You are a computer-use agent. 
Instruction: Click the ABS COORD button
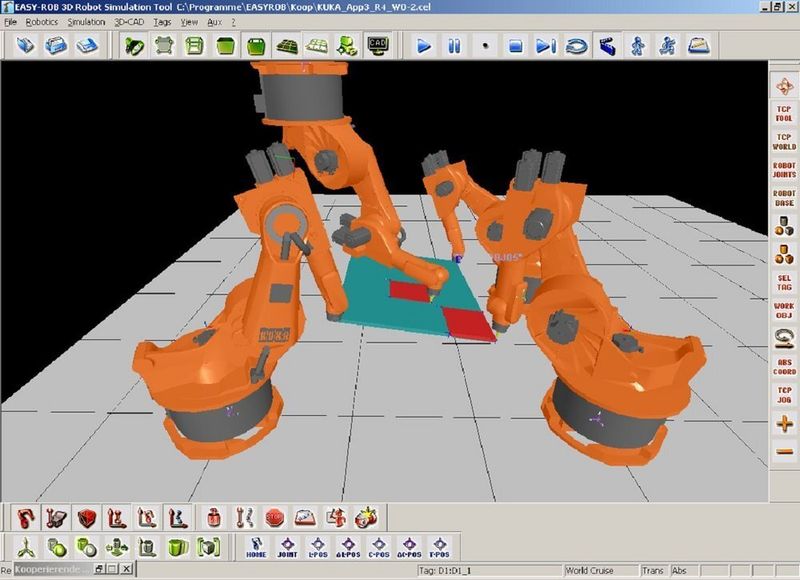784,367
